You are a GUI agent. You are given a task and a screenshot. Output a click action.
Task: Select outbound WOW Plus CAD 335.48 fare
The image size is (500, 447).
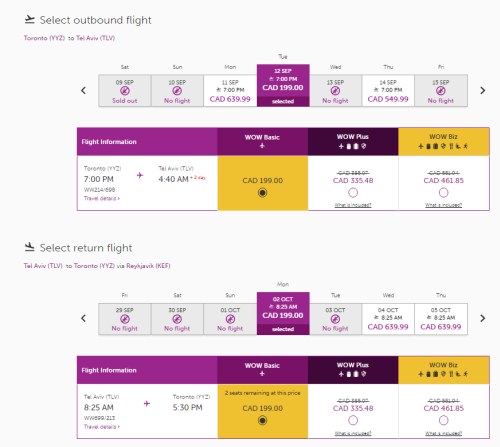click(x=353, y=193)
